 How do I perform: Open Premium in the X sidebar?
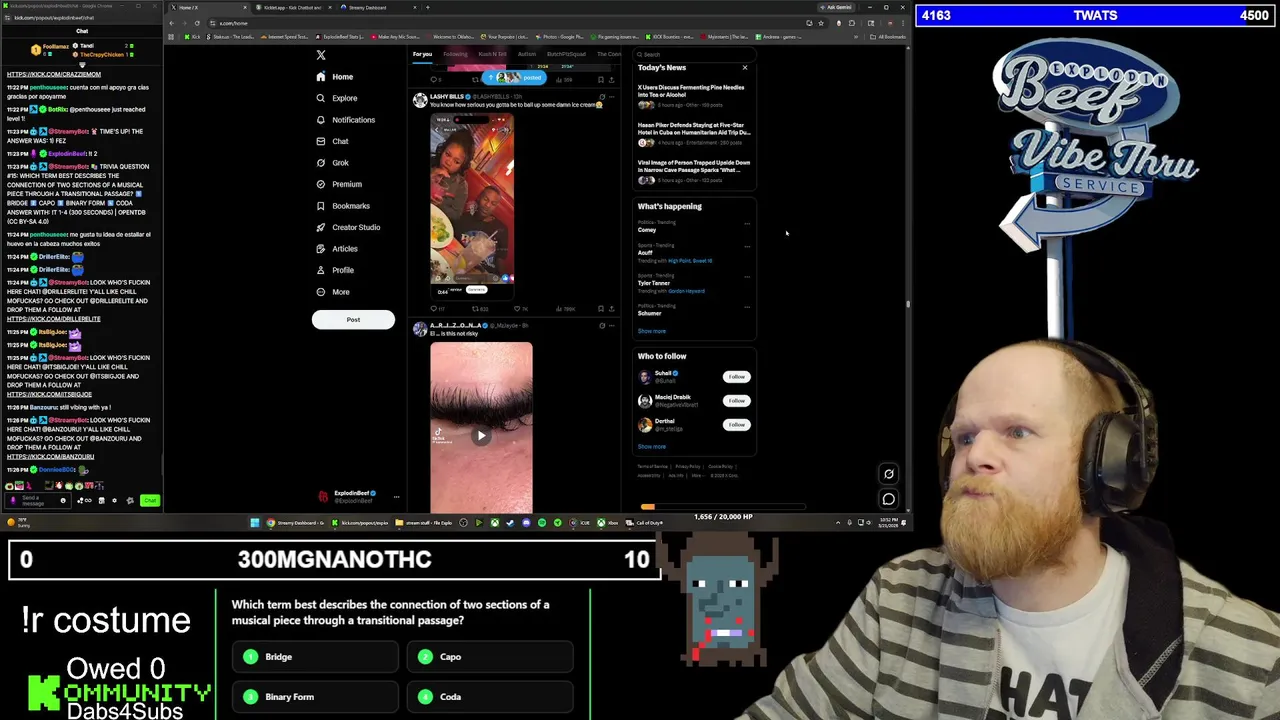pyautogui.click(x=339, y=184)
